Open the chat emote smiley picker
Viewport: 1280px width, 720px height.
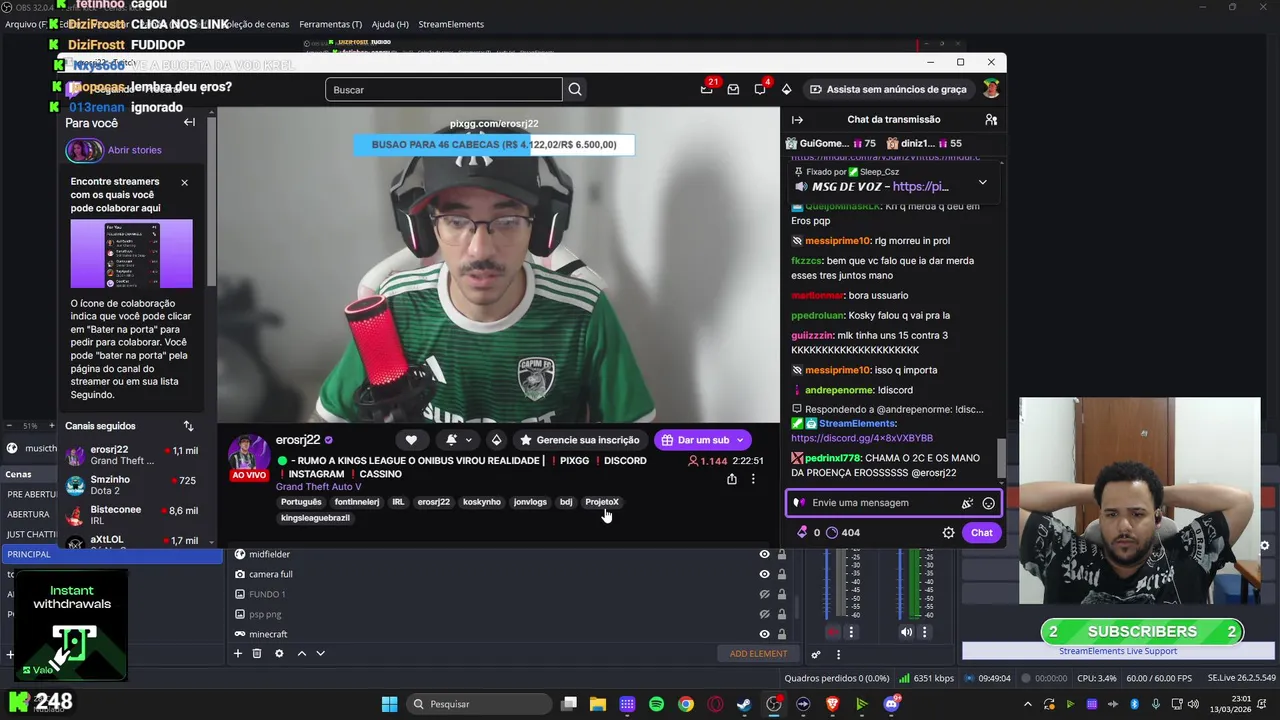click(988, 503)
